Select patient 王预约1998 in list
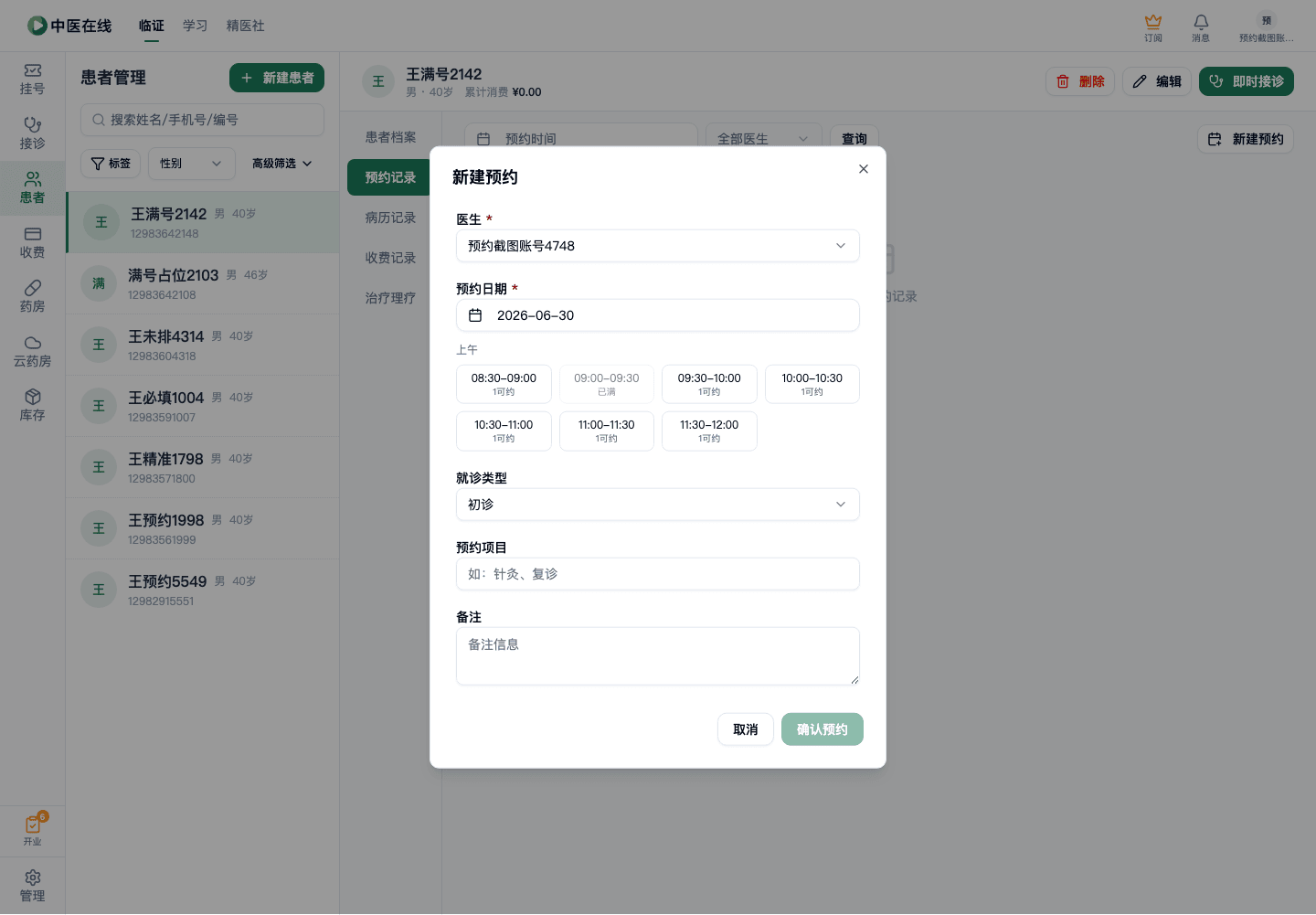 tap(203, 528)
